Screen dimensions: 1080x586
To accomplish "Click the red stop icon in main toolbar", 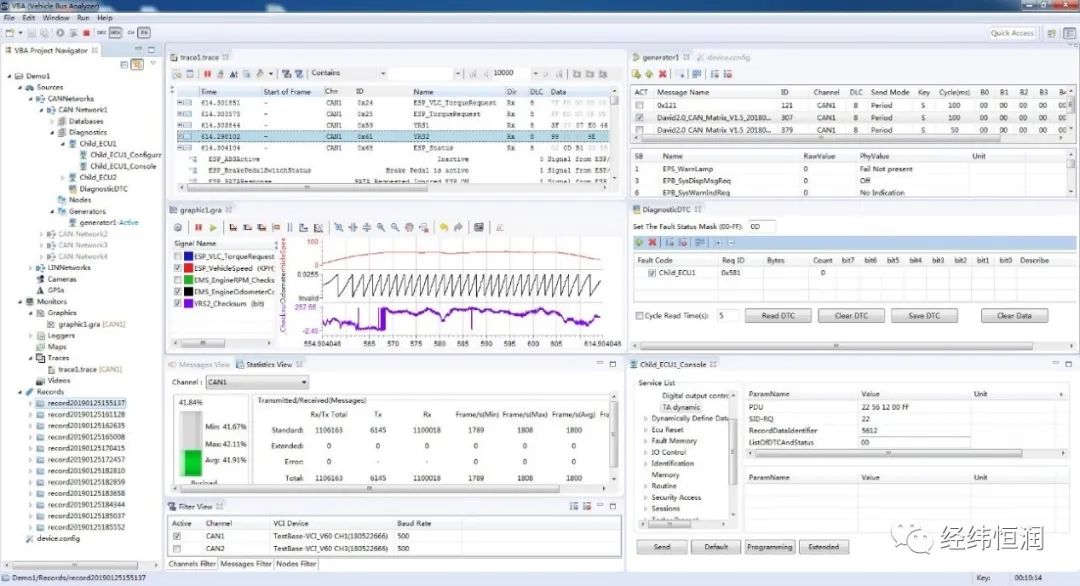I will 87,33.
